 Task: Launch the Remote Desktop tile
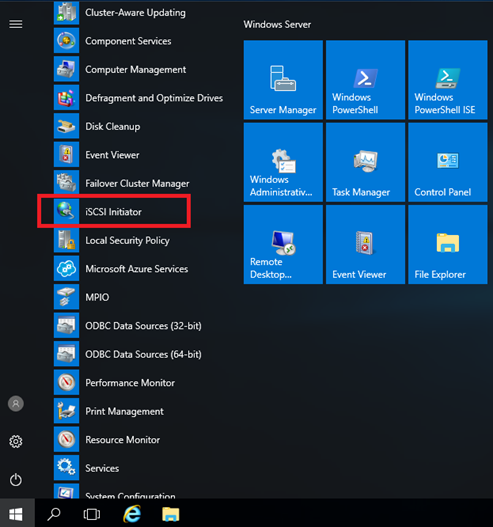pos(283,244)
